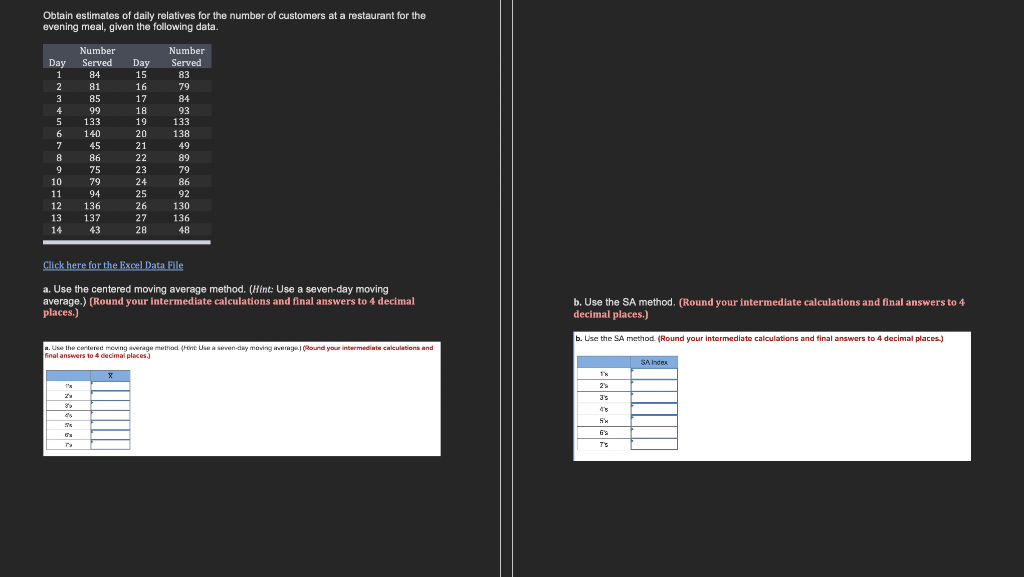Click the Number Served value for day 20 (138)

click(x=182, y=134)
